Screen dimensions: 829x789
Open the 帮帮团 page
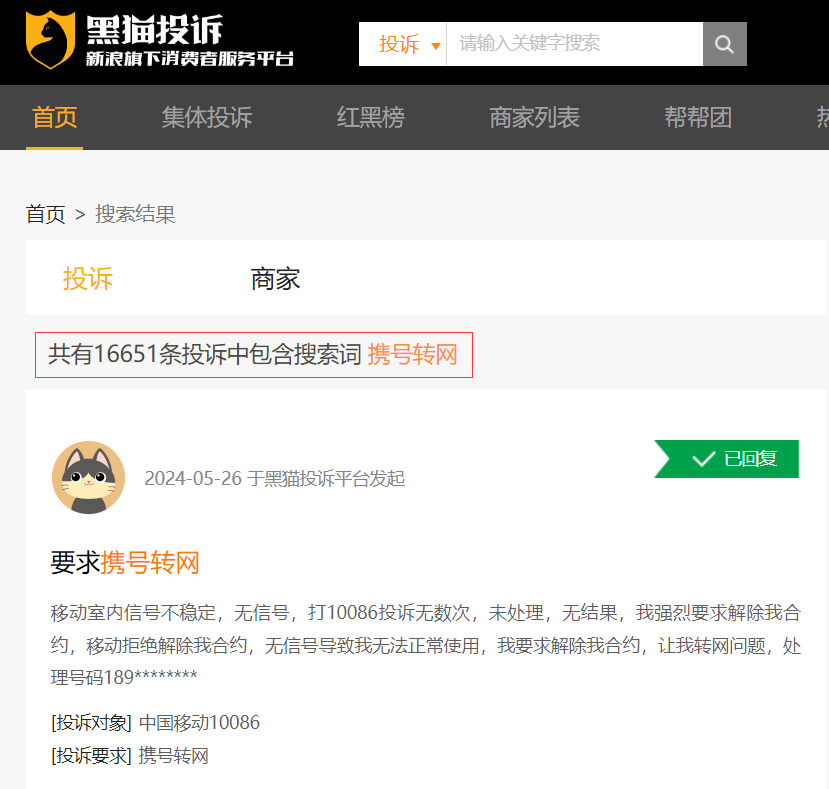pos(698,117)
